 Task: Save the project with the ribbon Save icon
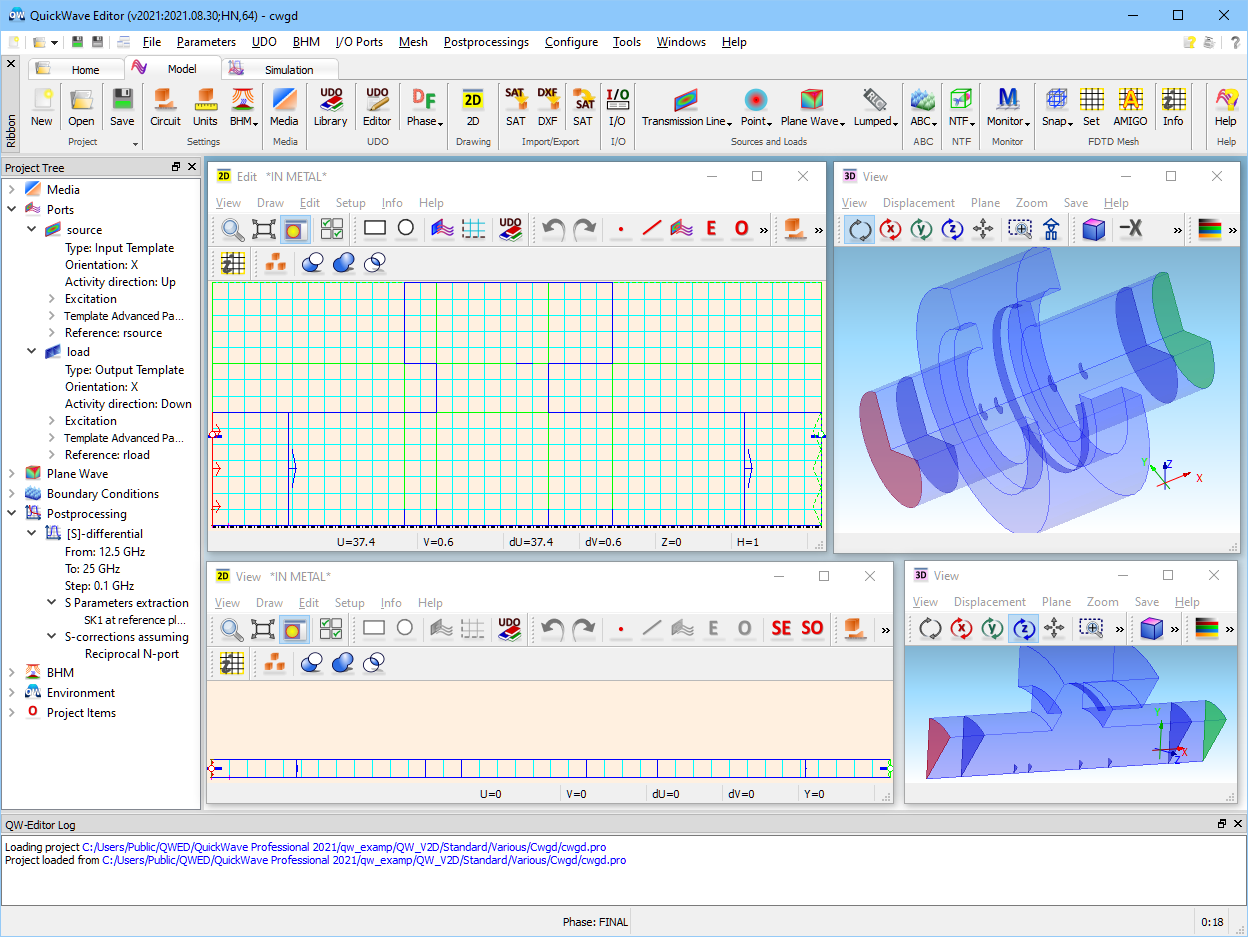[122, 107]
